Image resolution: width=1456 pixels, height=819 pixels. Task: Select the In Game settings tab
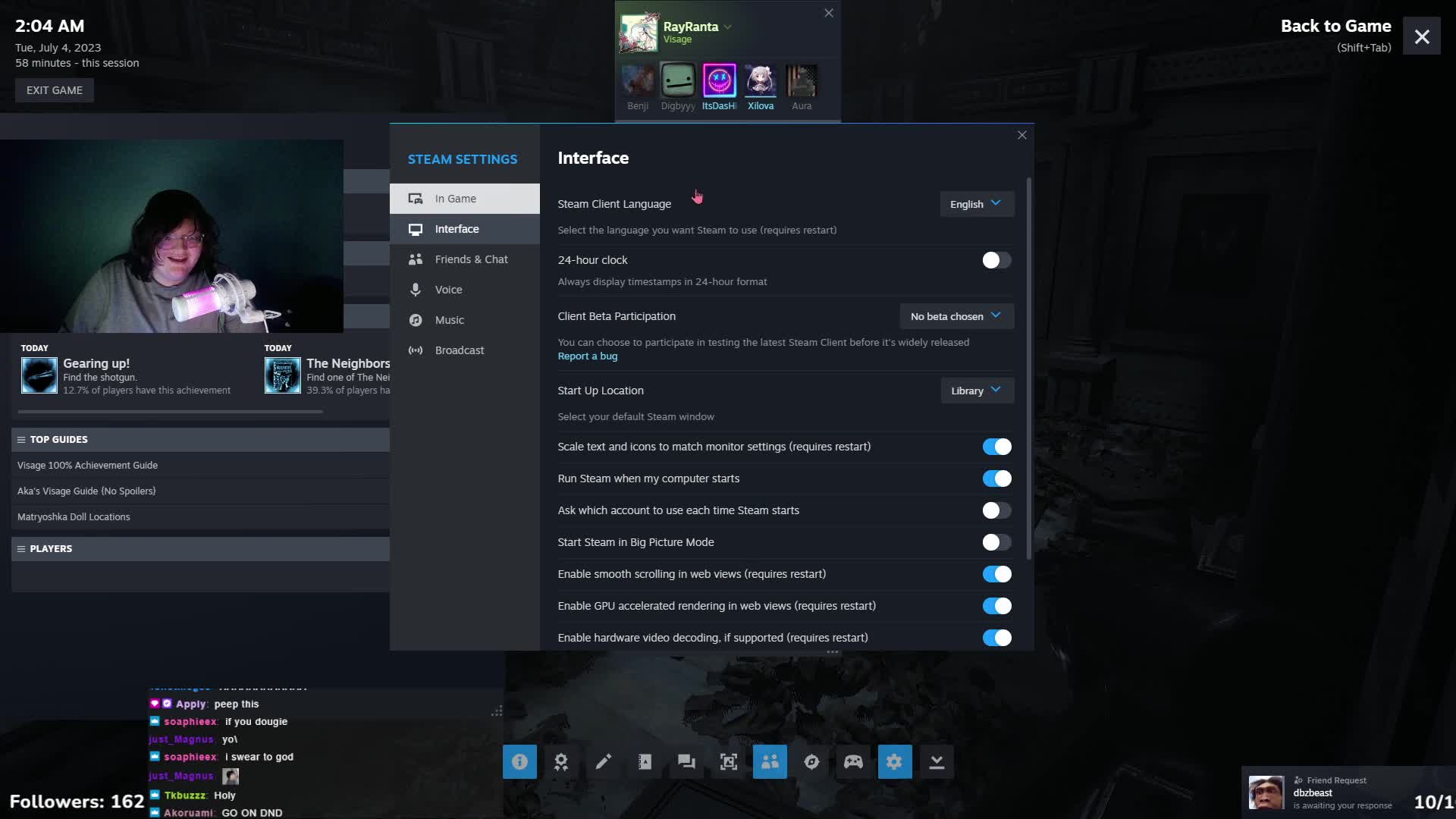pos(465,199)
